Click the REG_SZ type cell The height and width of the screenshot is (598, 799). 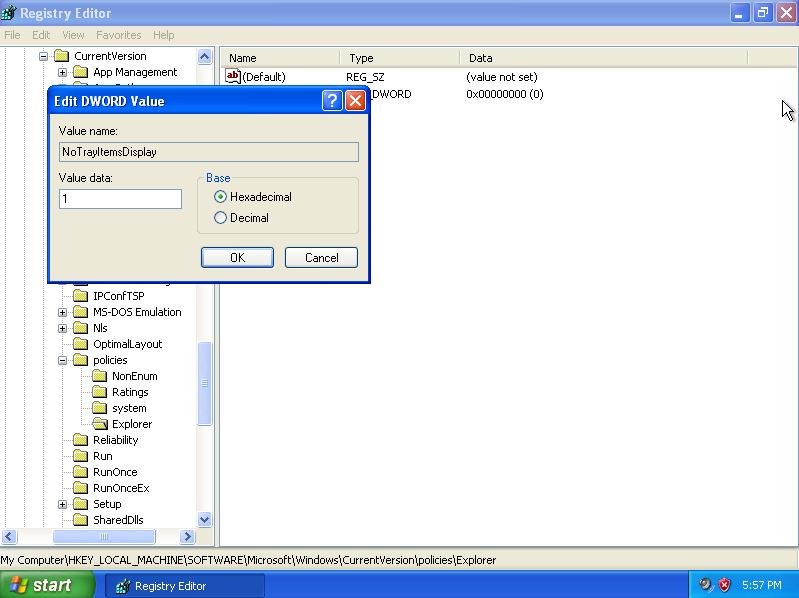coord(365,77)
